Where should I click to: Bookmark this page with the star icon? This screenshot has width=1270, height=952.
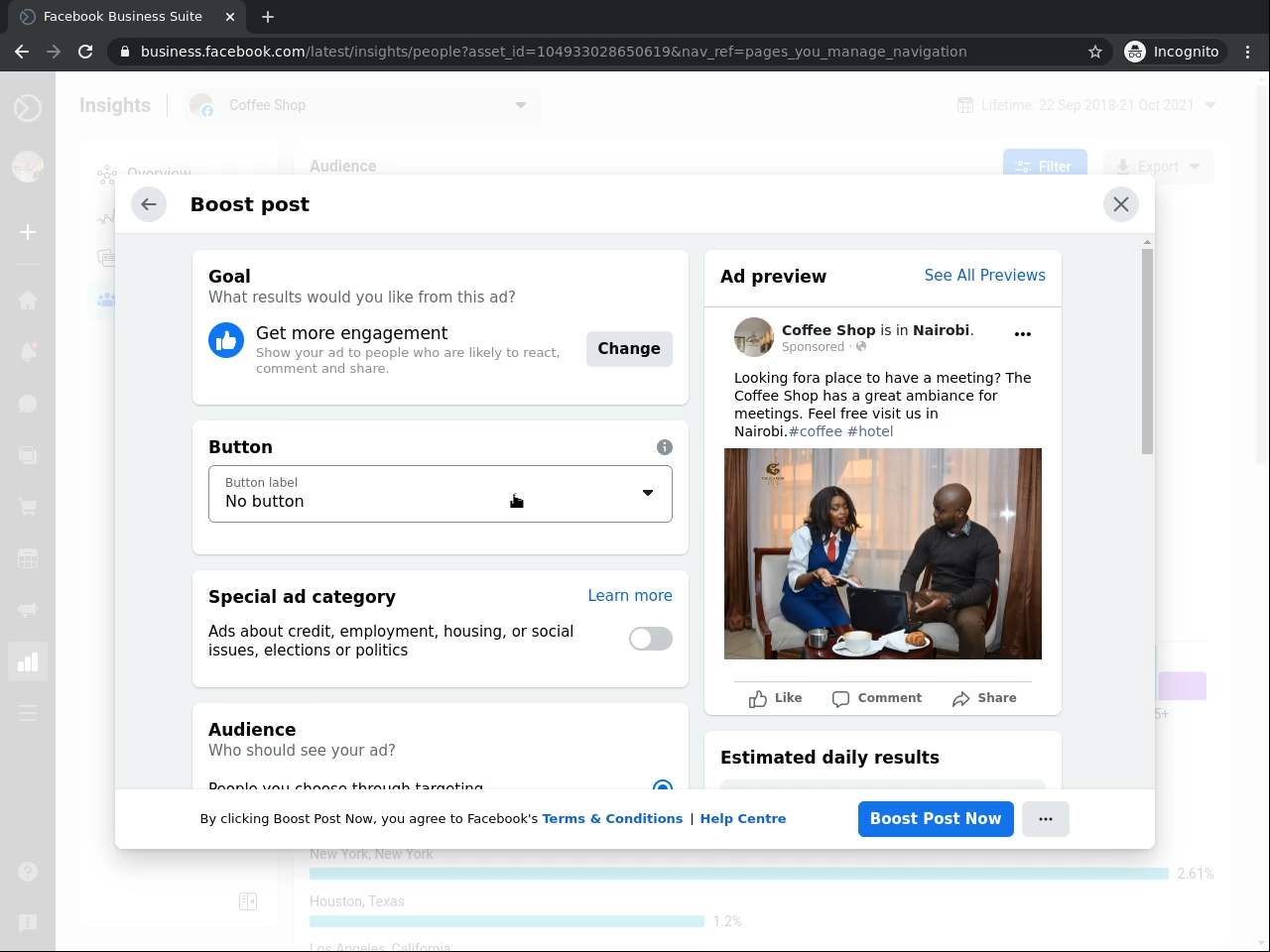pyautogui.click(x=1095, y=52)
